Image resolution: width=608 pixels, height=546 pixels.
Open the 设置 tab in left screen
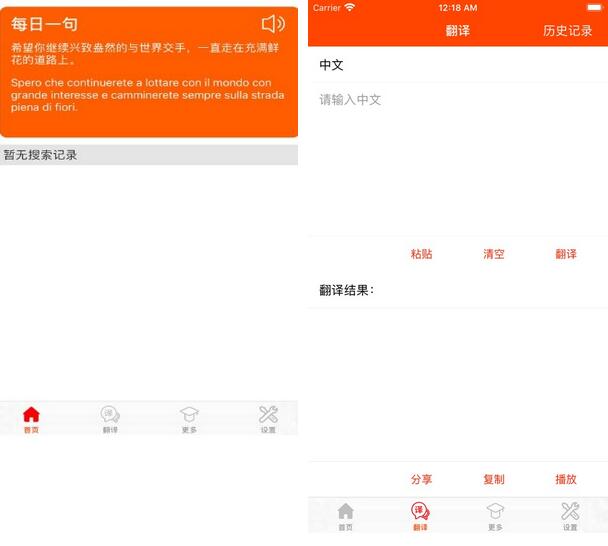pyautogui.click(x=268, y=419)
